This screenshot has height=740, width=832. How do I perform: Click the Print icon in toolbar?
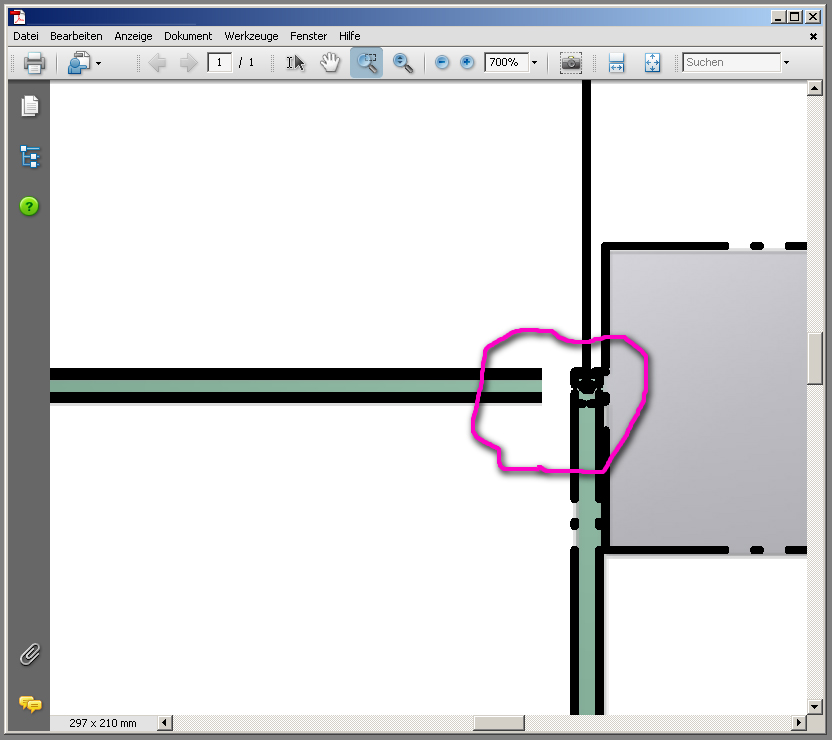click(34, 63)
